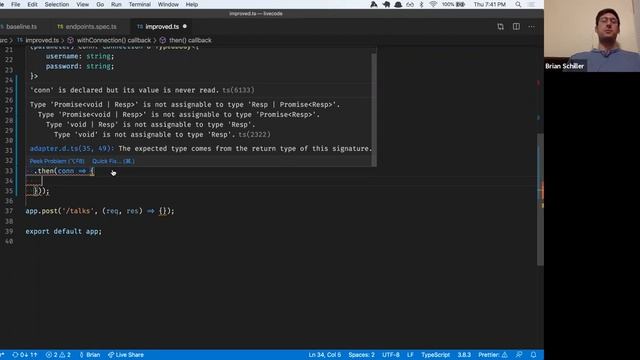Image resolution: width=640 pixels, height=360 pixels.
Task: Open the editor More Actions ellipsis
Action: pos(531,27)
